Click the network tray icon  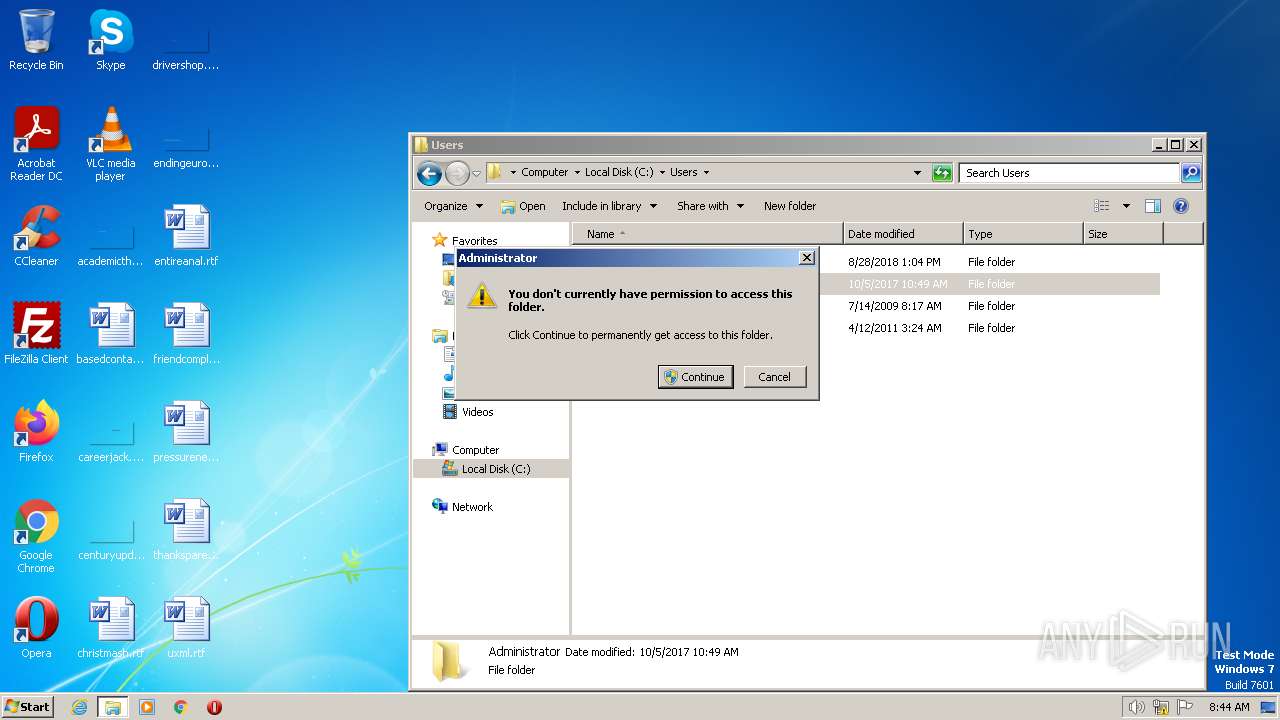pos(1162,707)
